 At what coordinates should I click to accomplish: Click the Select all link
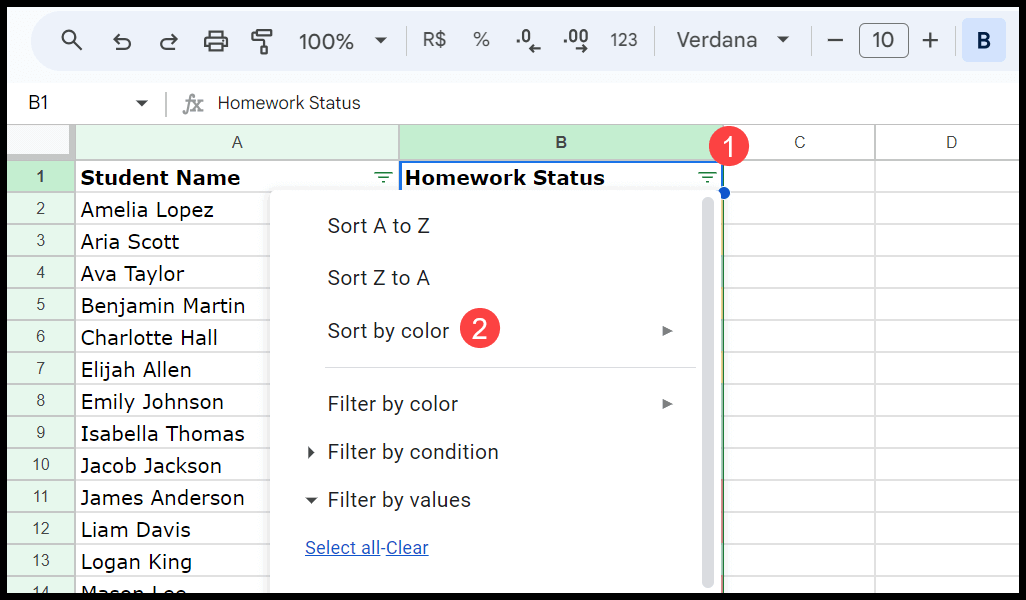pyautogui.click(x=342, y=548)
